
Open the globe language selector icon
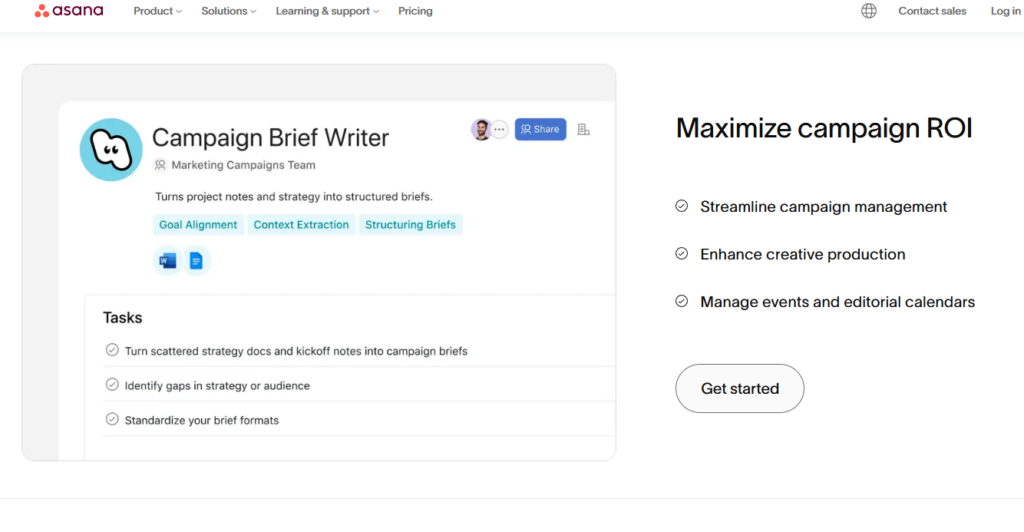click(869, 10)
